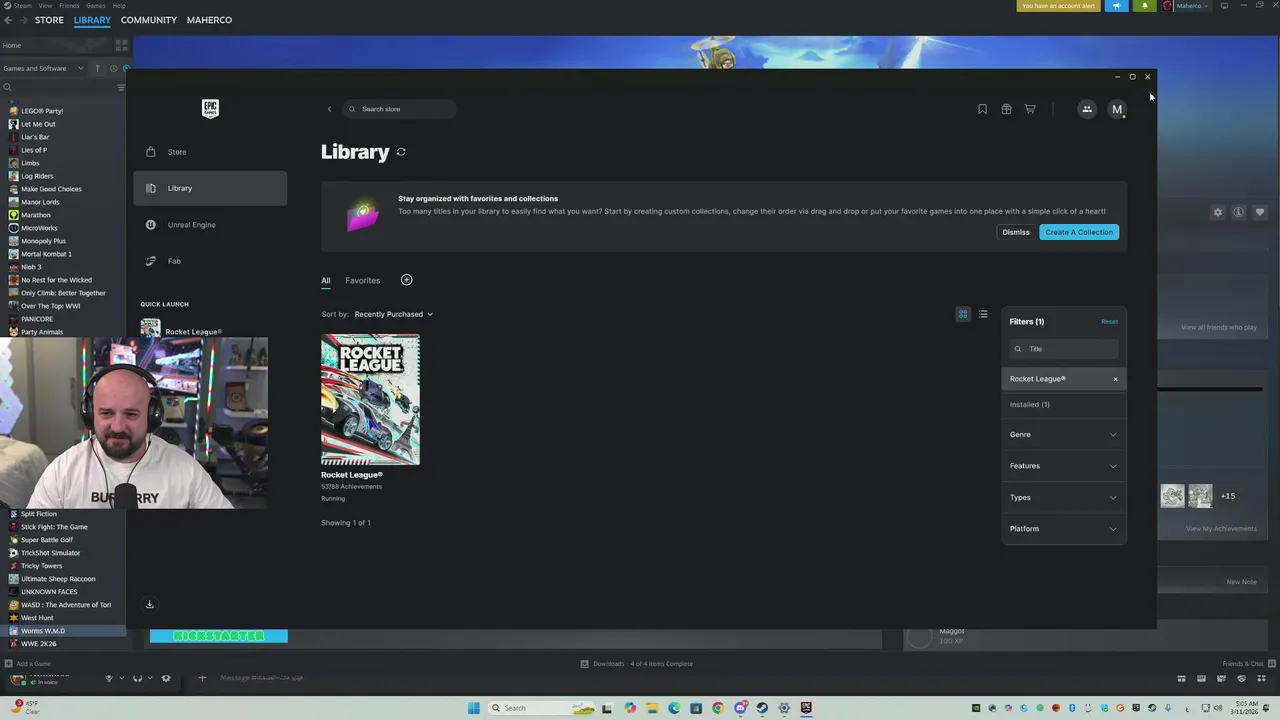Open Windows Start button
The height and width of the screenshot is (720, 1280).
click(x=473, y=708)
